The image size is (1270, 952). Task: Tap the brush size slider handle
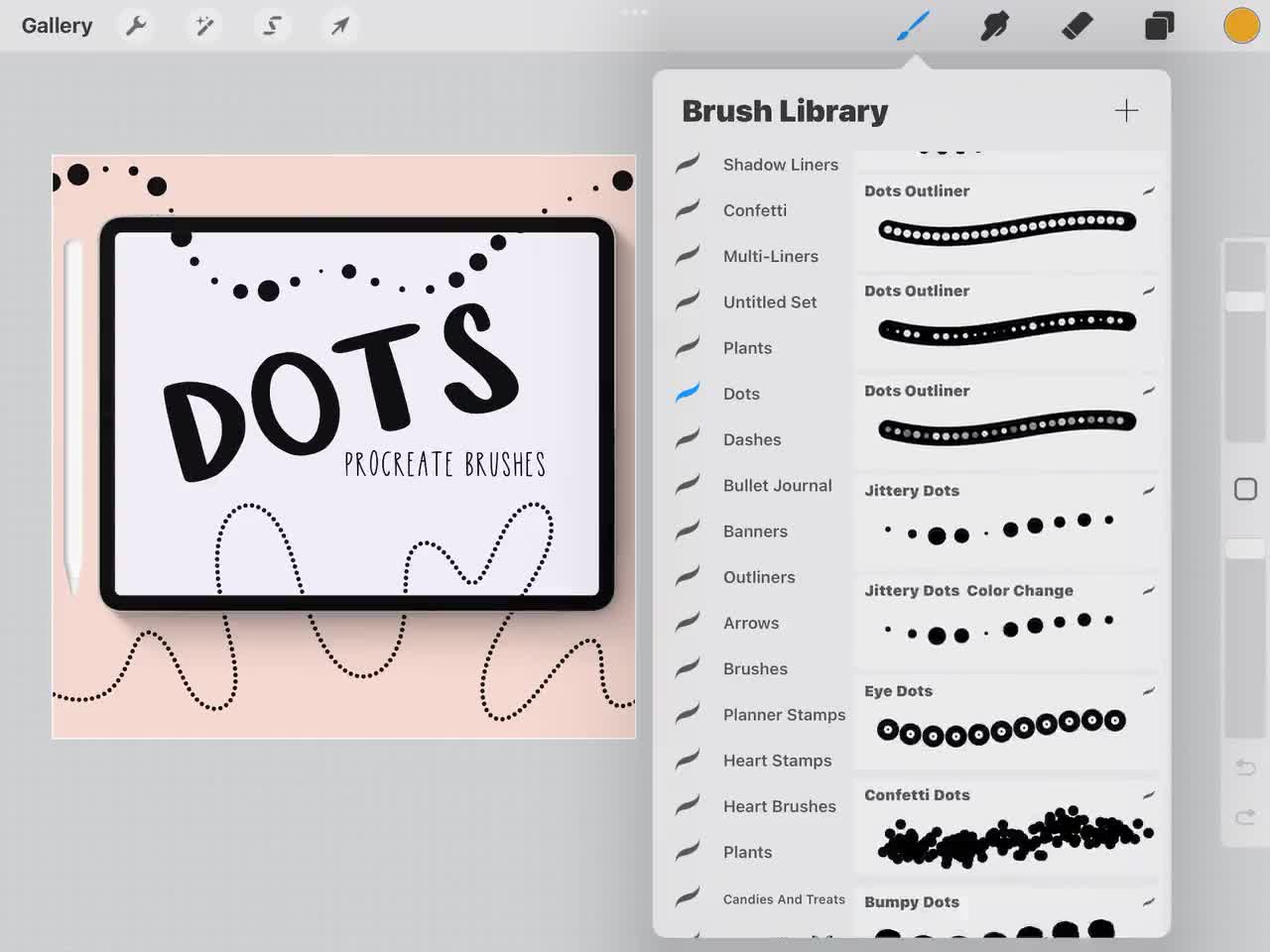(x=1245, y=301)
